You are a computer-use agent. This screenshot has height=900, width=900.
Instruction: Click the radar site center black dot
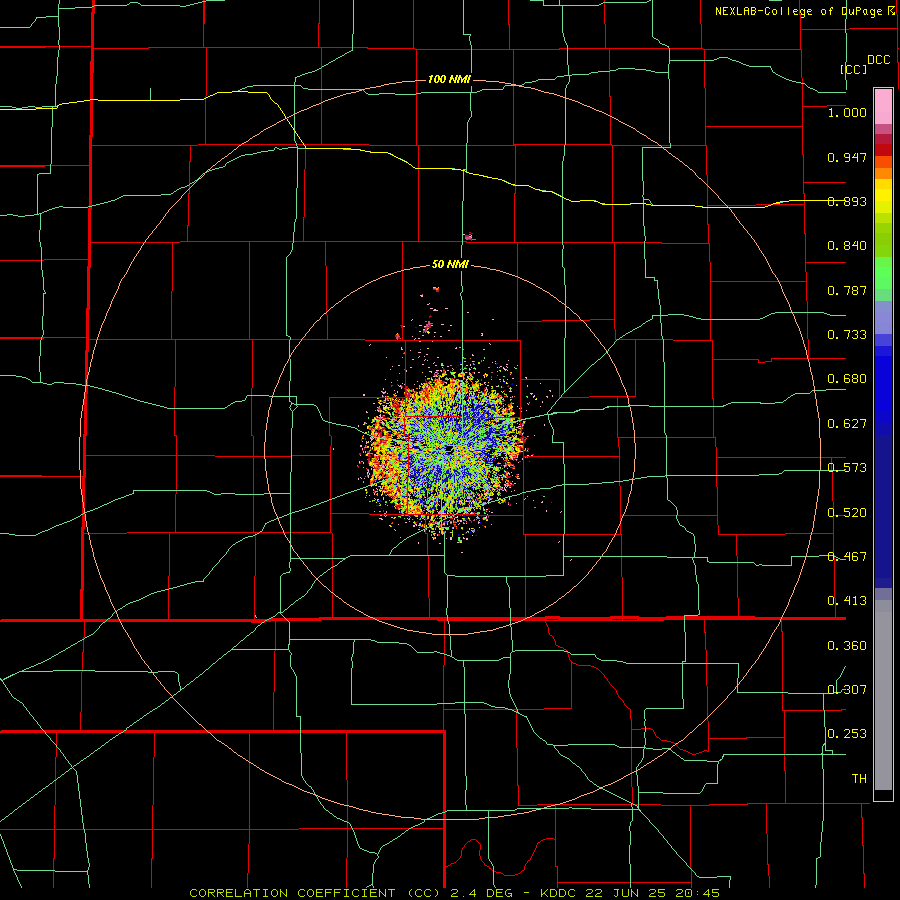(x=449, y=449)
